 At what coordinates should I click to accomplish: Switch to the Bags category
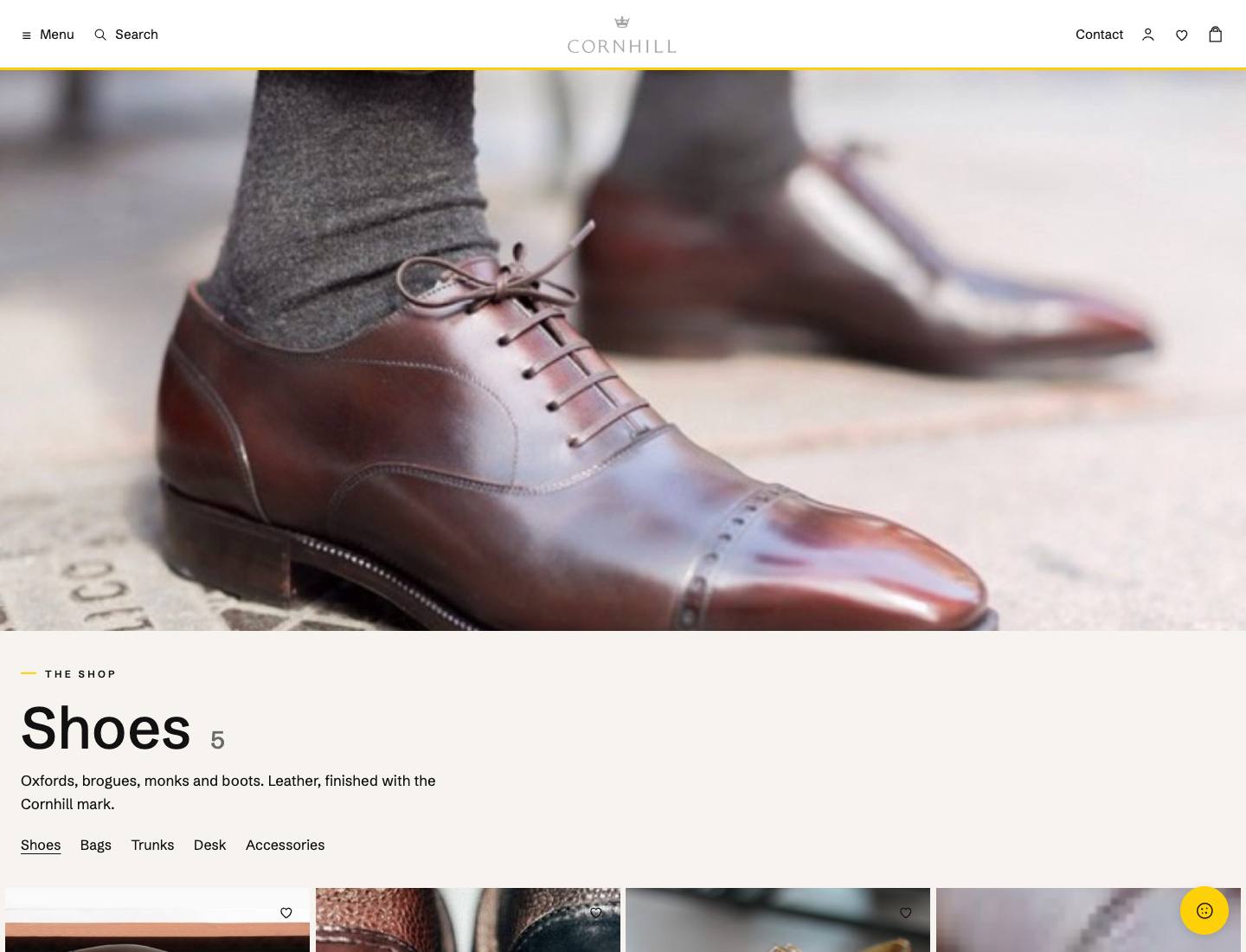pyautogui.click(x=96, y=845)
